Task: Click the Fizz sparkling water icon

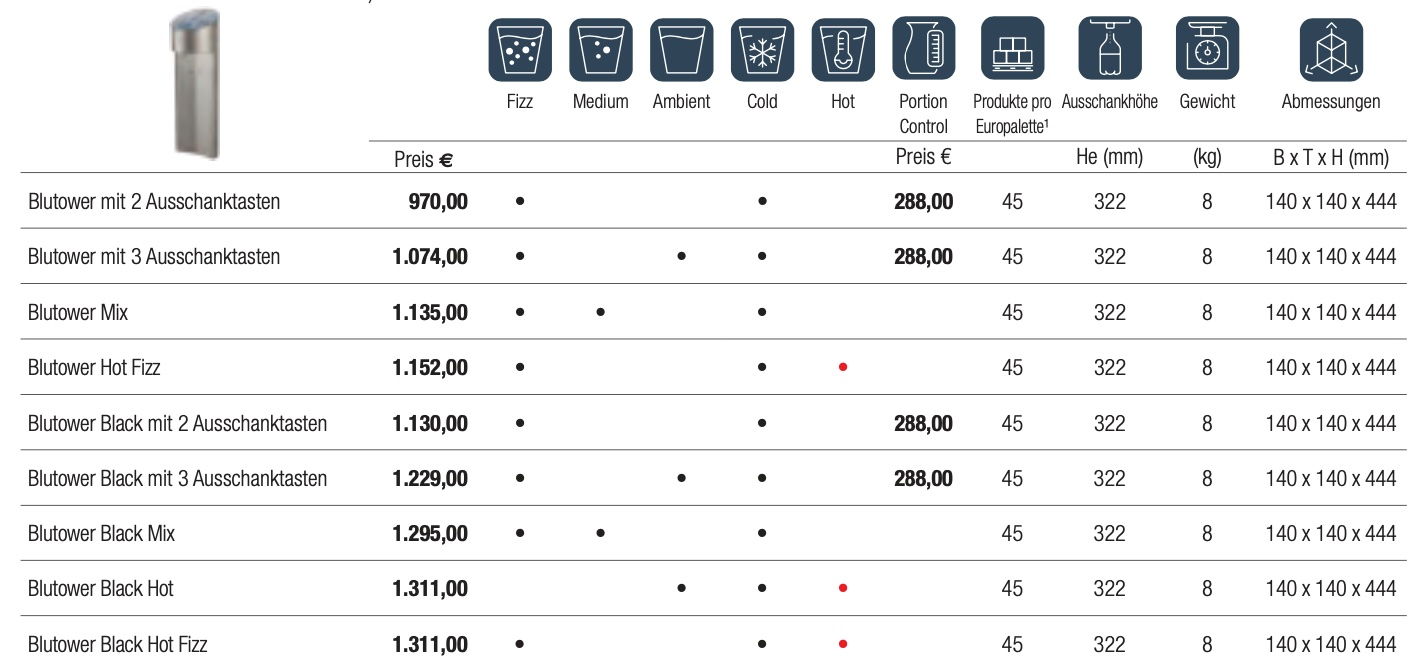Action: pyautogui.click(x=520, y=50)
